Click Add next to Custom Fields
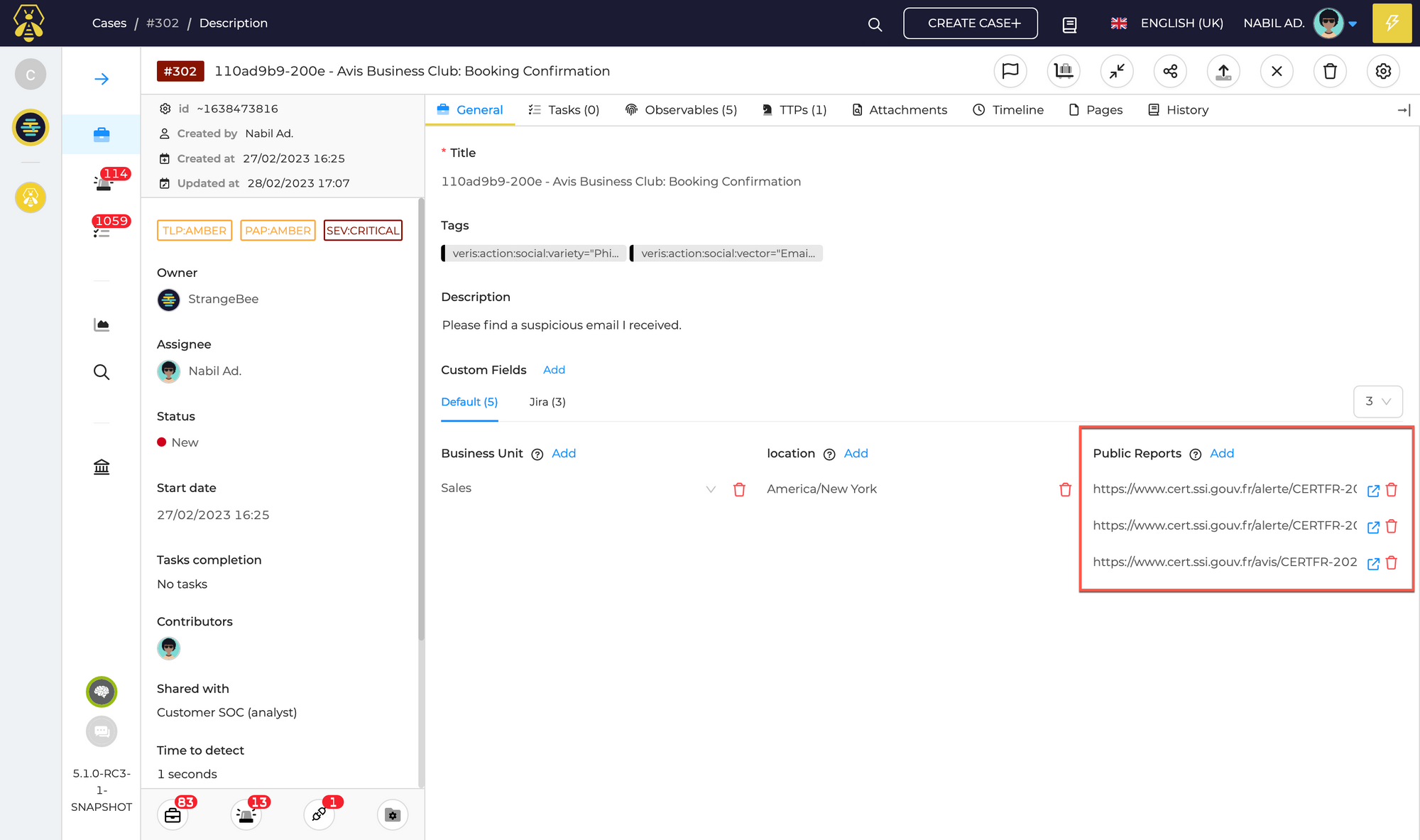Image resolution: width=1420 pixels, height=840 pixels. 554,370
